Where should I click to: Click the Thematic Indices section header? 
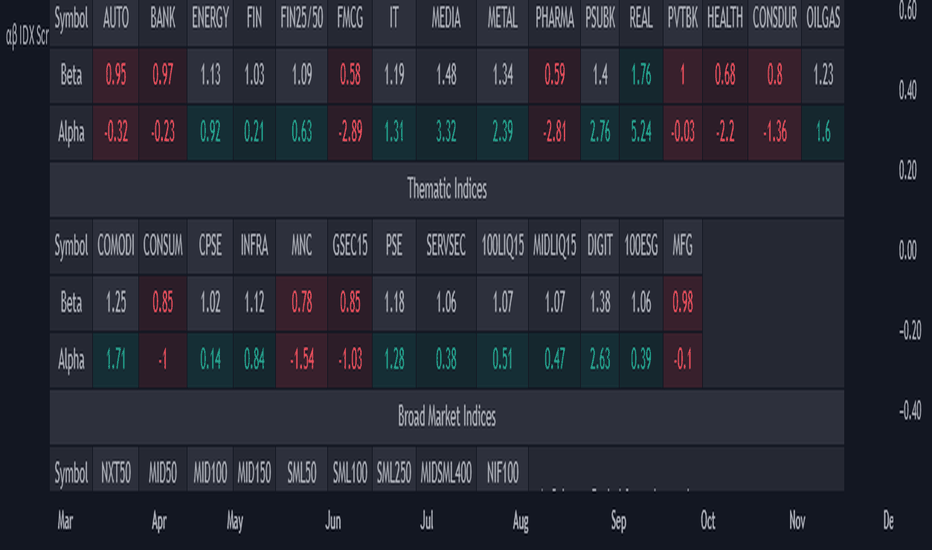coord(447,189)
